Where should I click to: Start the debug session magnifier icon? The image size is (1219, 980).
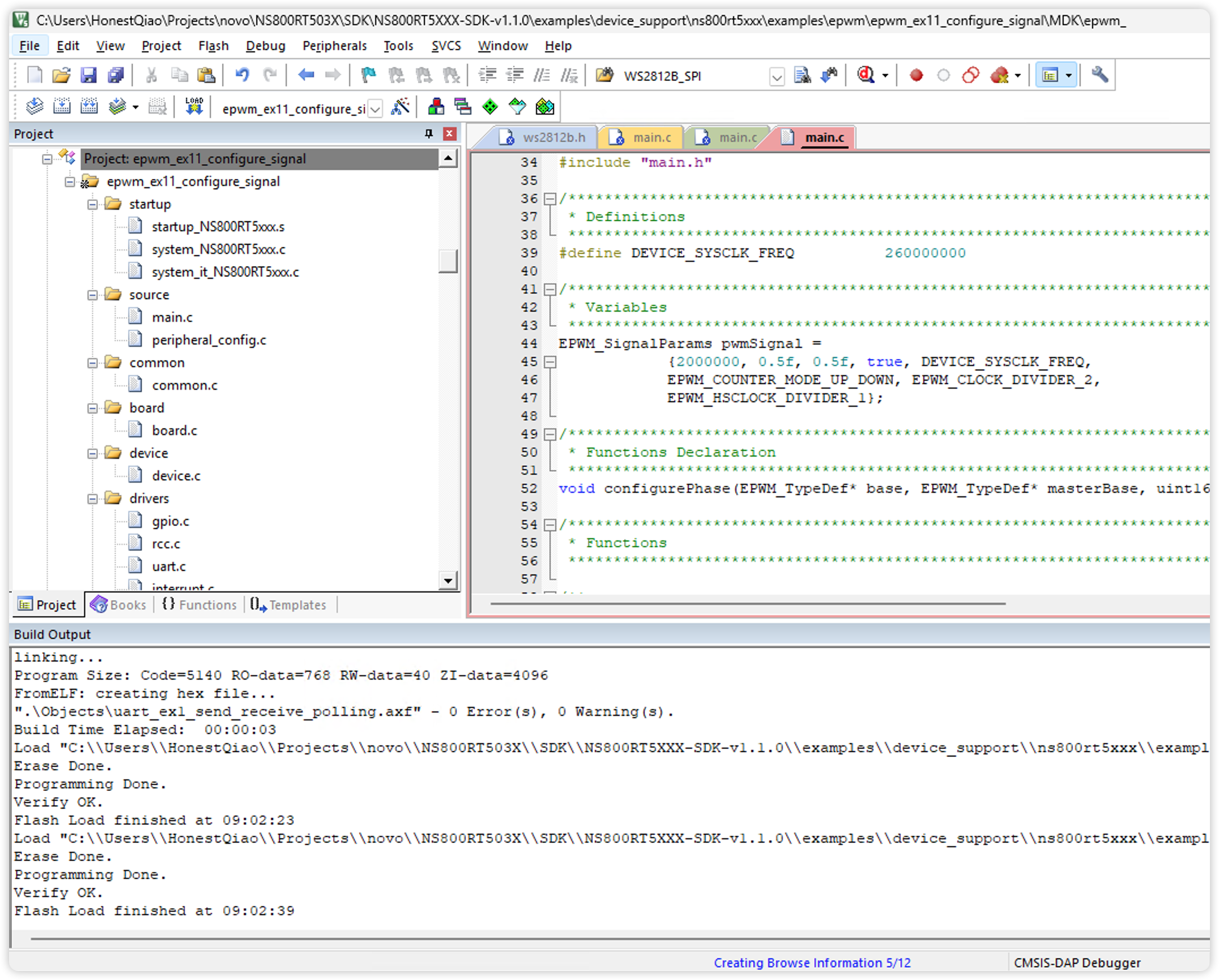tap(866, 75)
